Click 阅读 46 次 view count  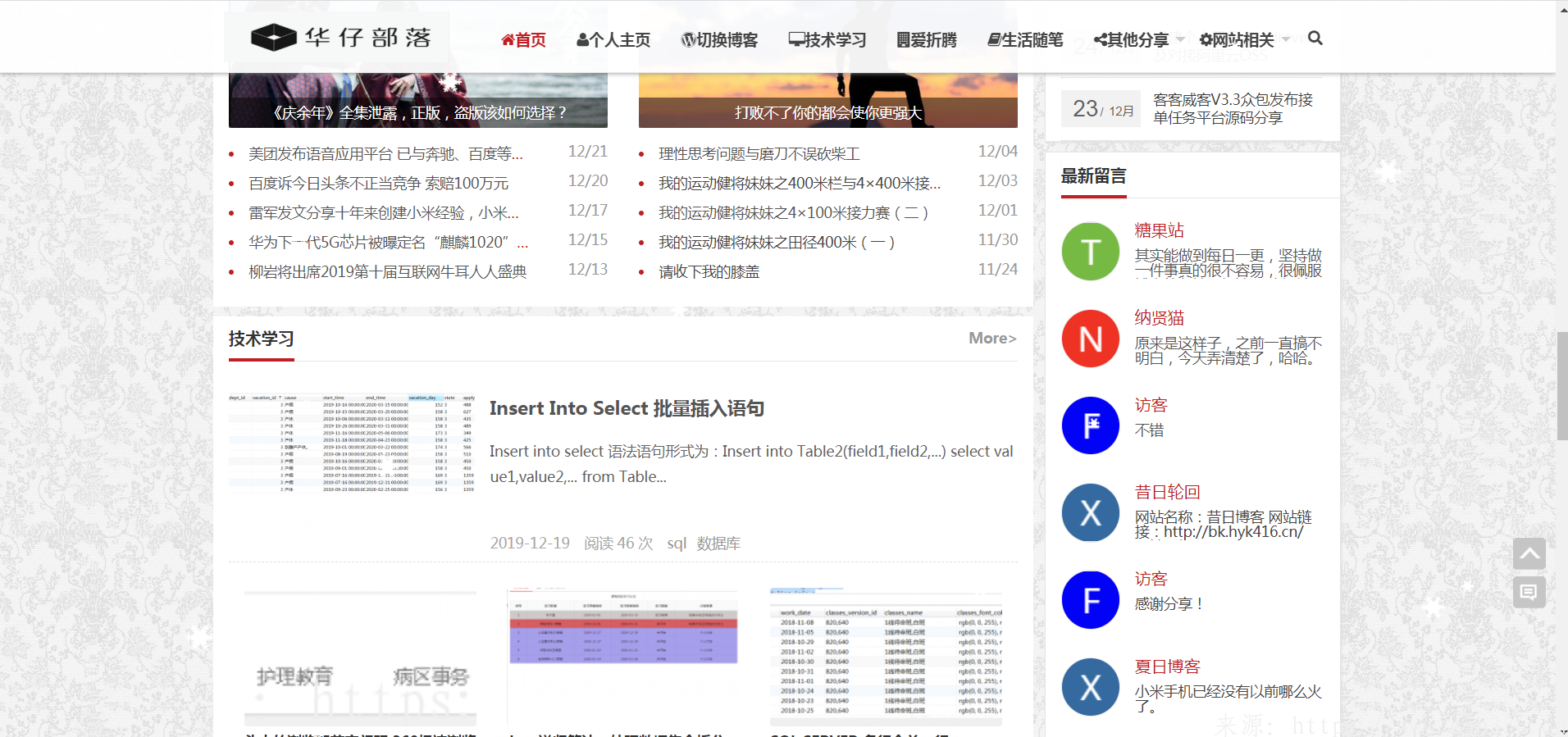(618, 544)
